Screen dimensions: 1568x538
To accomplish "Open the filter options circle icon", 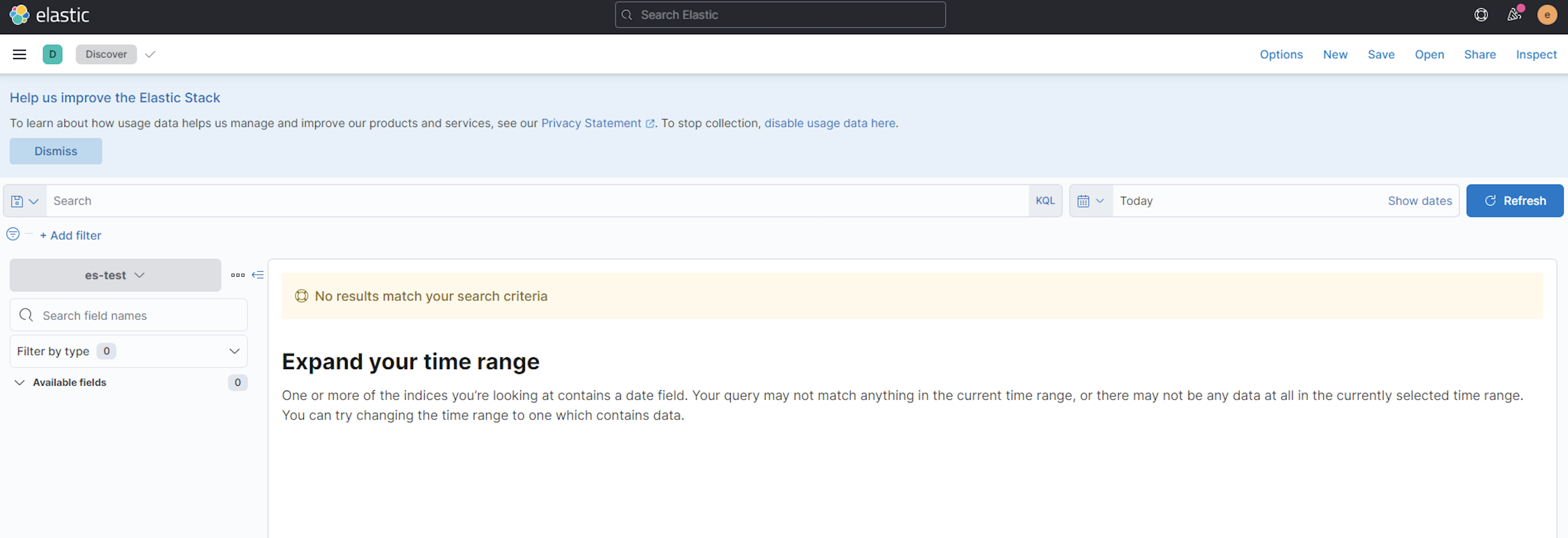I will click(x=13, y=234).
